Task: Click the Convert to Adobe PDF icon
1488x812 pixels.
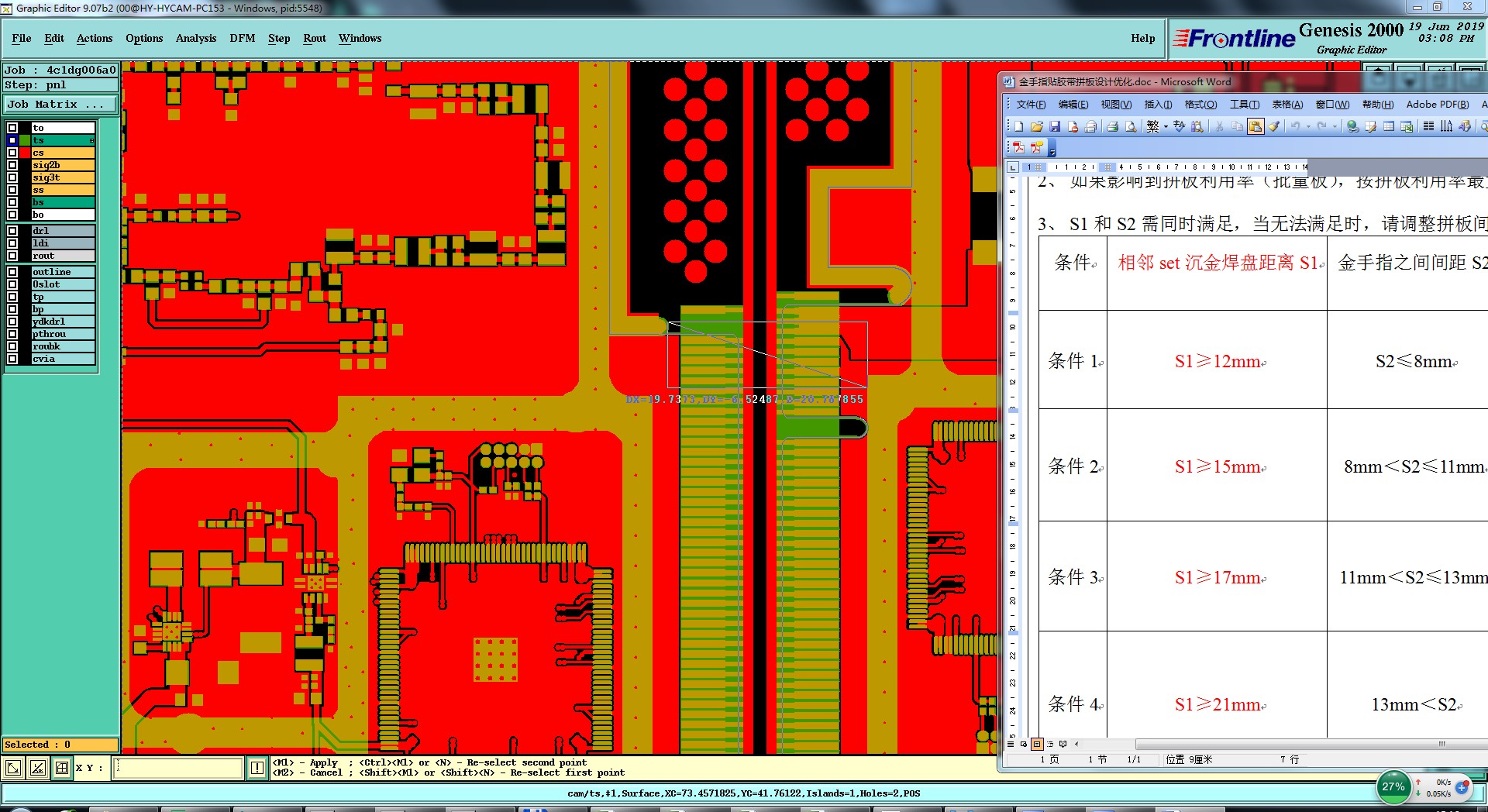Action: click(1018, 147)
